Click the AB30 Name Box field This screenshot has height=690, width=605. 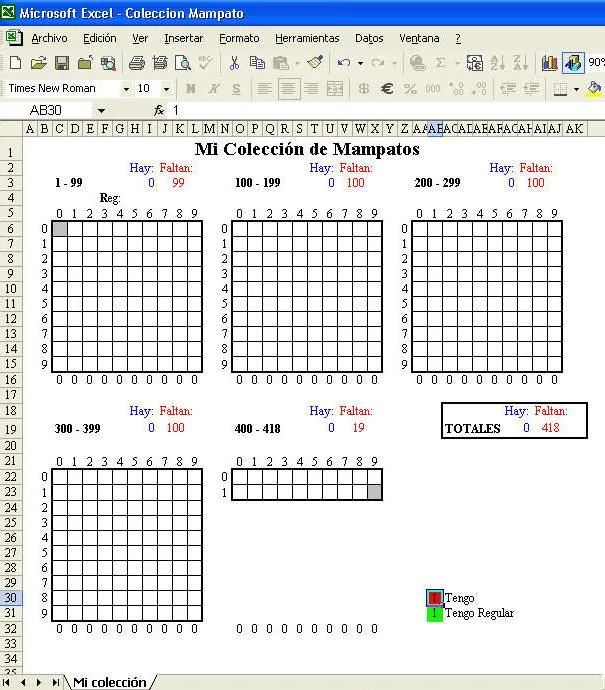pyautogui.click(x=48, y=110)
